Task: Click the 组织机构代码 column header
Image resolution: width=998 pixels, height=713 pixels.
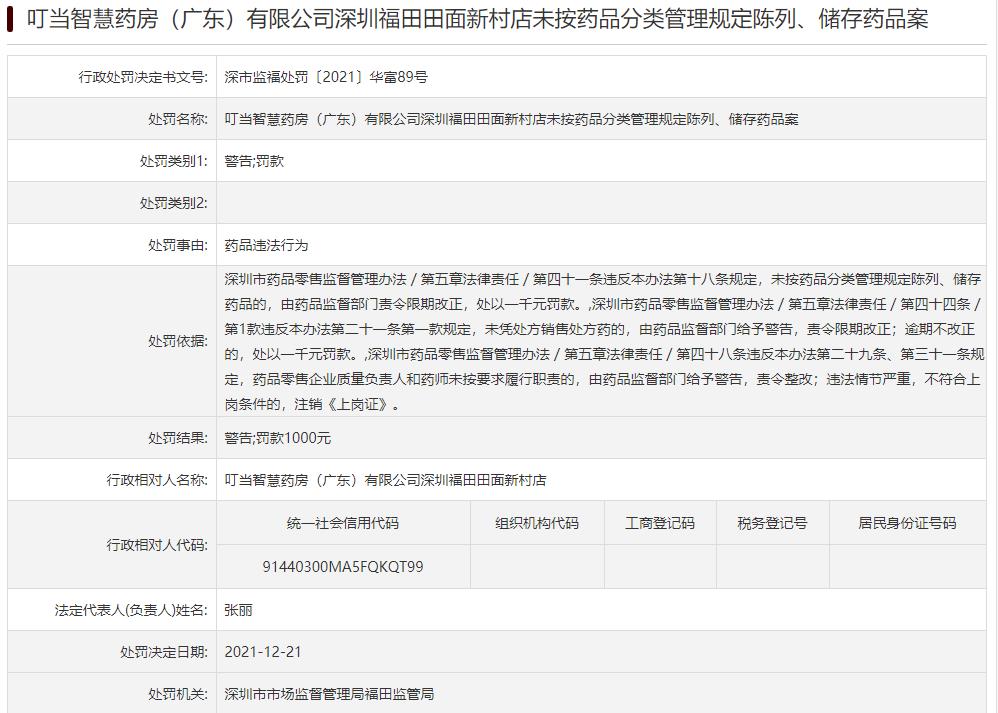Action: 537,523
